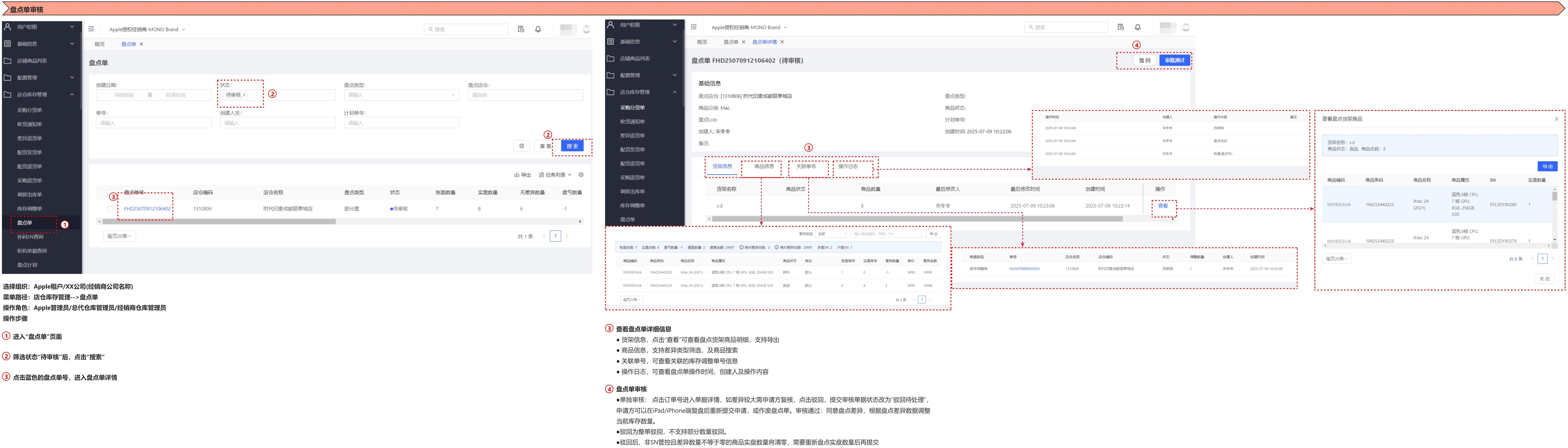Close the 查看盘点货架商品 dialog with X
Viewport: 1568px width, 448px height.
[x=1557, y=119]
